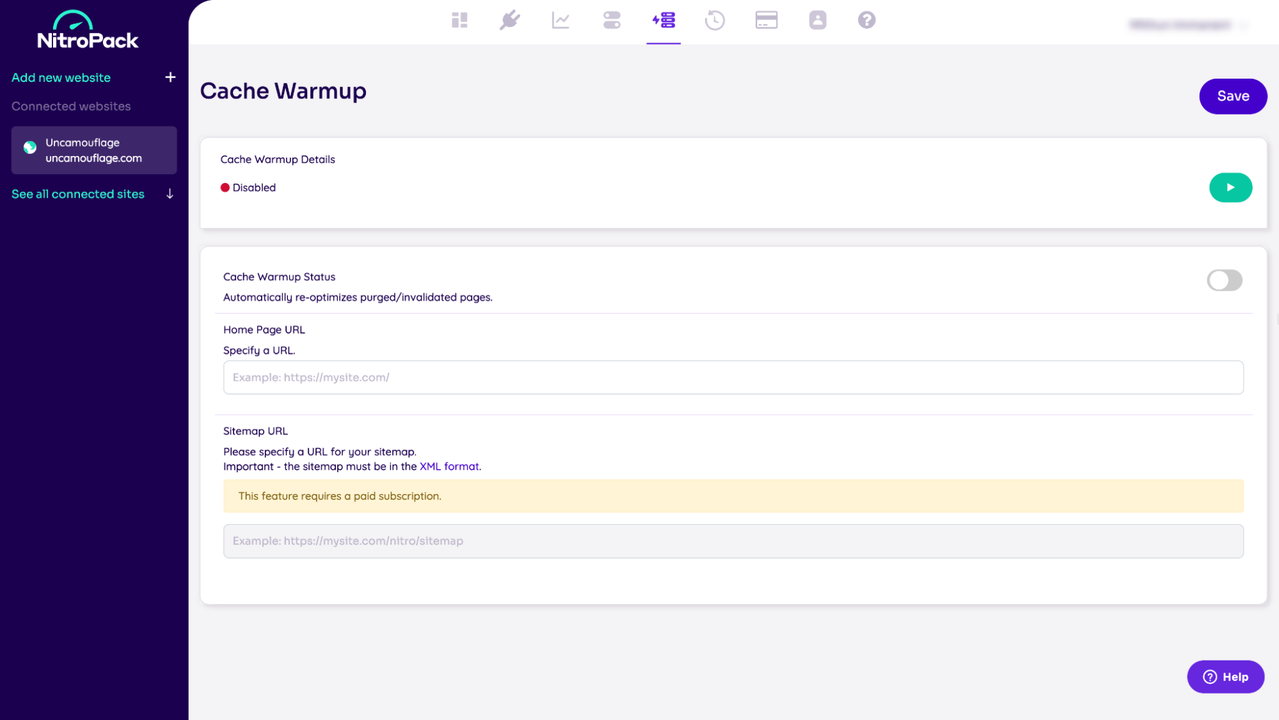Open the line chart reports icon
Image resolution: width=1279 pixels, height=720 pixels.
(x=561, y=20)
